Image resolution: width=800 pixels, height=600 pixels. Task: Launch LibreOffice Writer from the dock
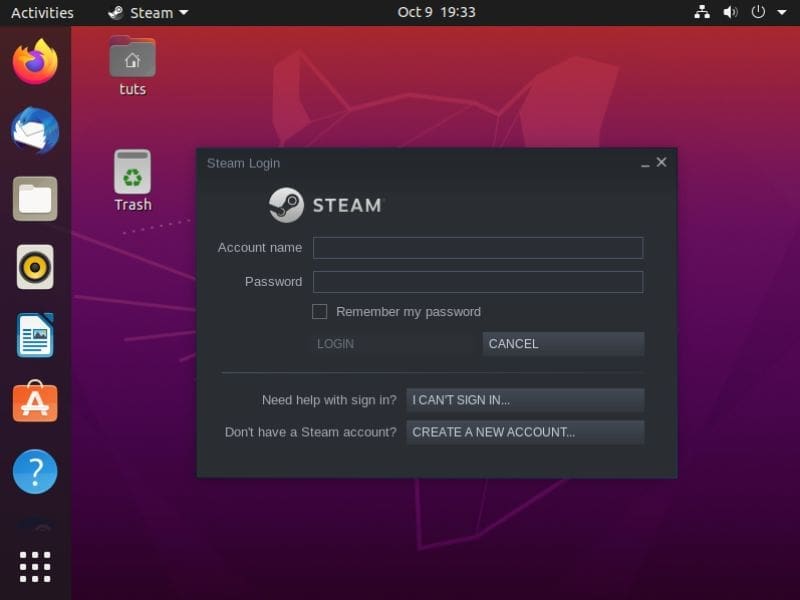click(35, 335)
